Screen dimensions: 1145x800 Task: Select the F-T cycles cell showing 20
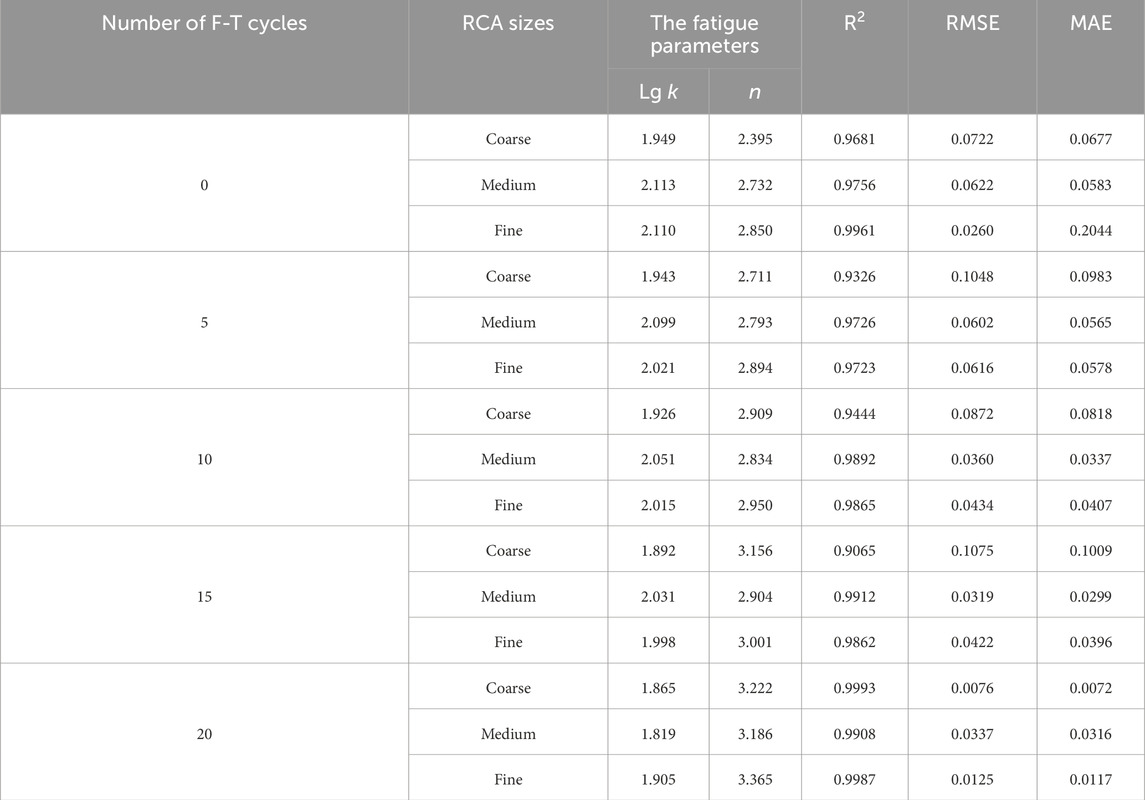coord(204,732)
